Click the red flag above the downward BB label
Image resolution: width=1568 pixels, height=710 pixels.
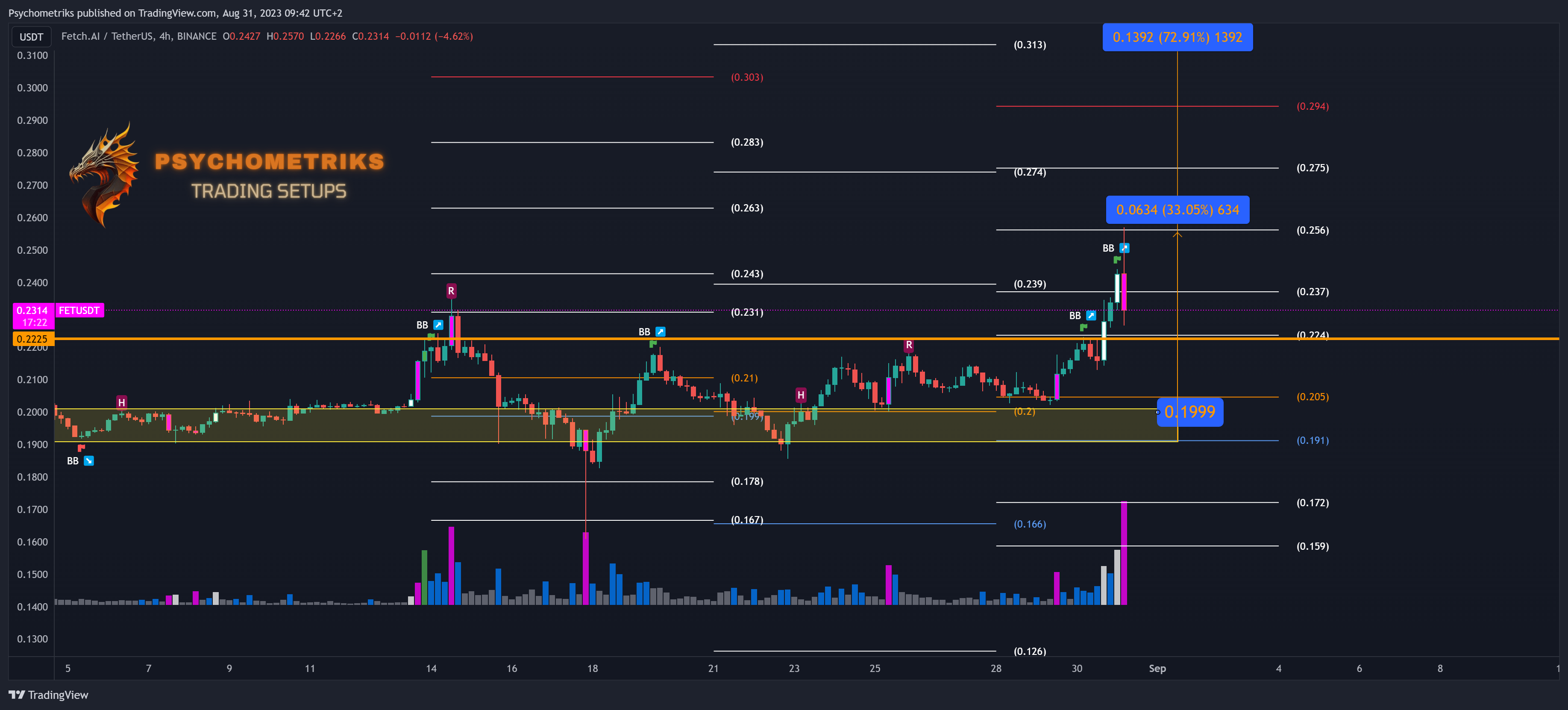pos(81,449)
